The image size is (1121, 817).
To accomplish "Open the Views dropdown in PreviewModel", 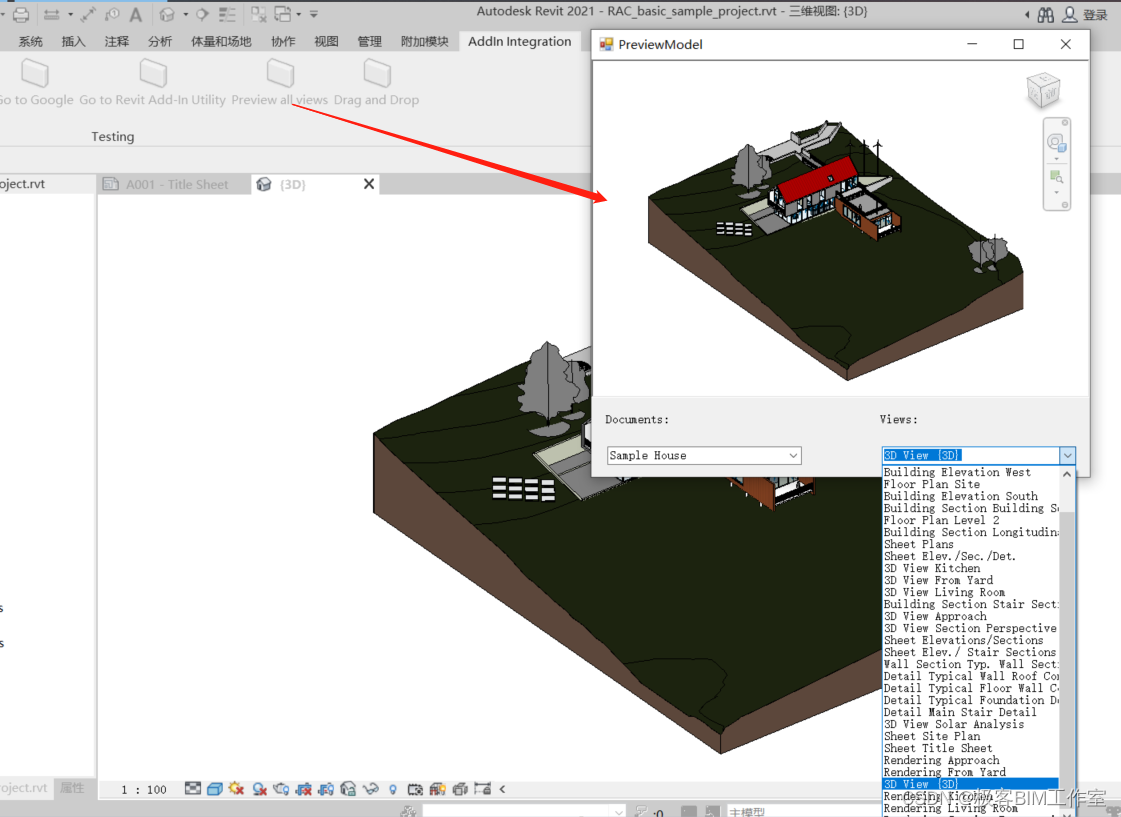I will [x=1068, y=455].
